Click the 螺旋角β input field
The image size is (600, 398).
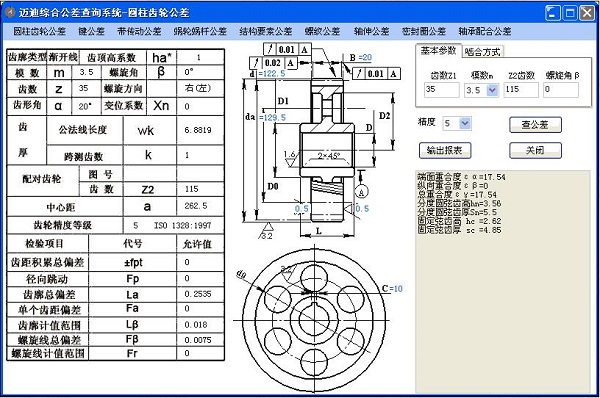561,90
